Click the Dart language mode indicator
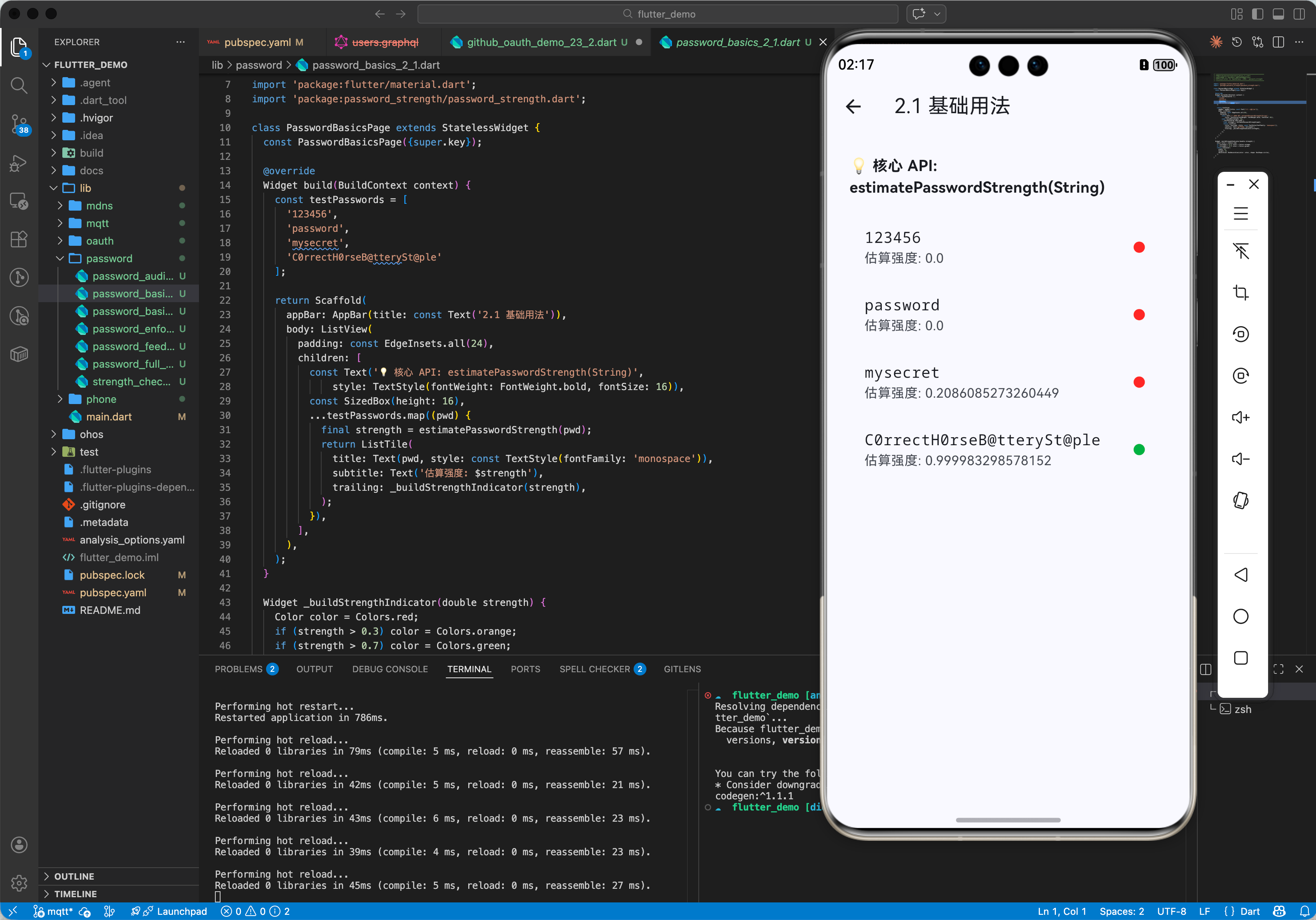This screenshot has height=920, width=1316. point(1250,911)
